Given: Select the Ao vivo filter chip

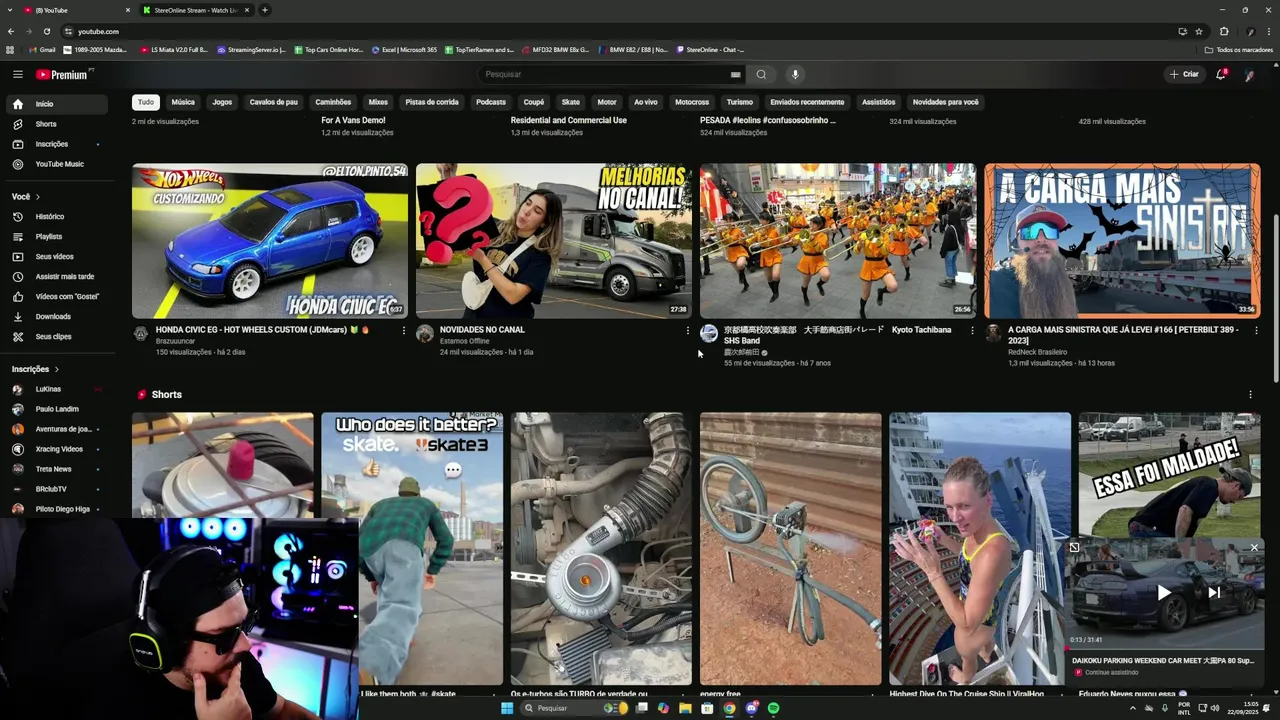Looking at the screenshot, I should pos(646,102).
